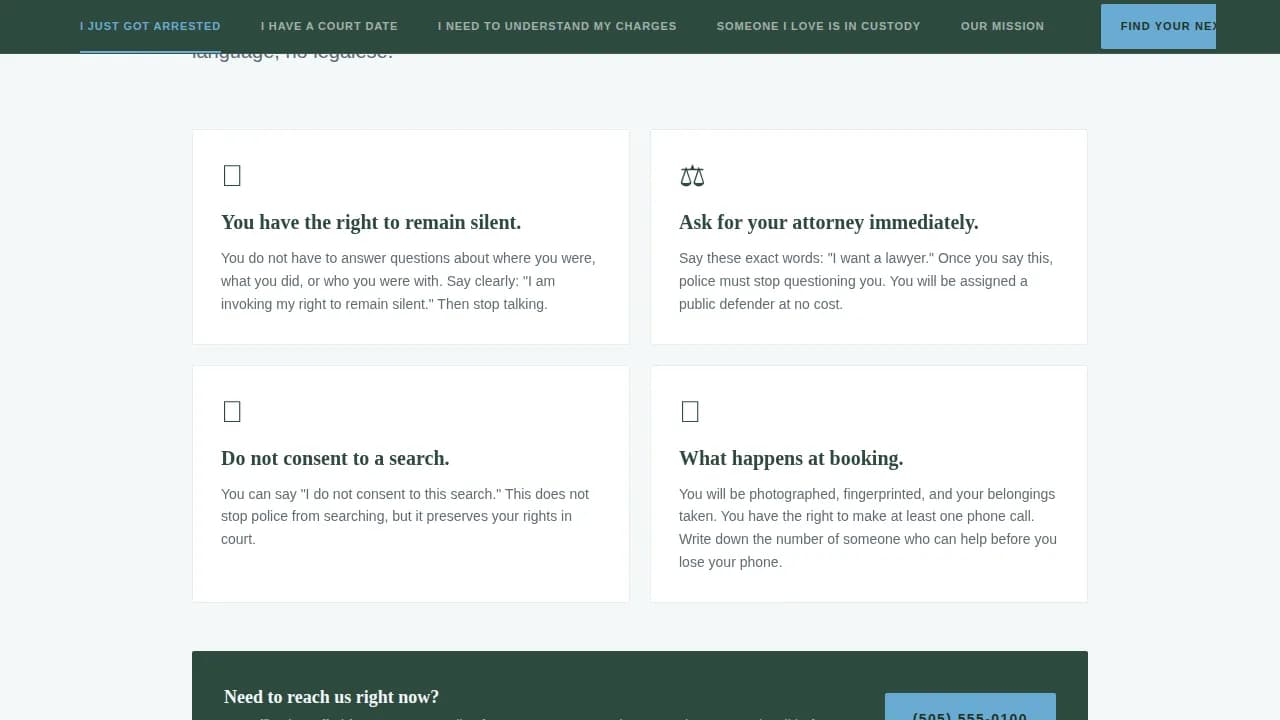
Task: Select the Do not consent to a search heading
Action: pos(335,458)
